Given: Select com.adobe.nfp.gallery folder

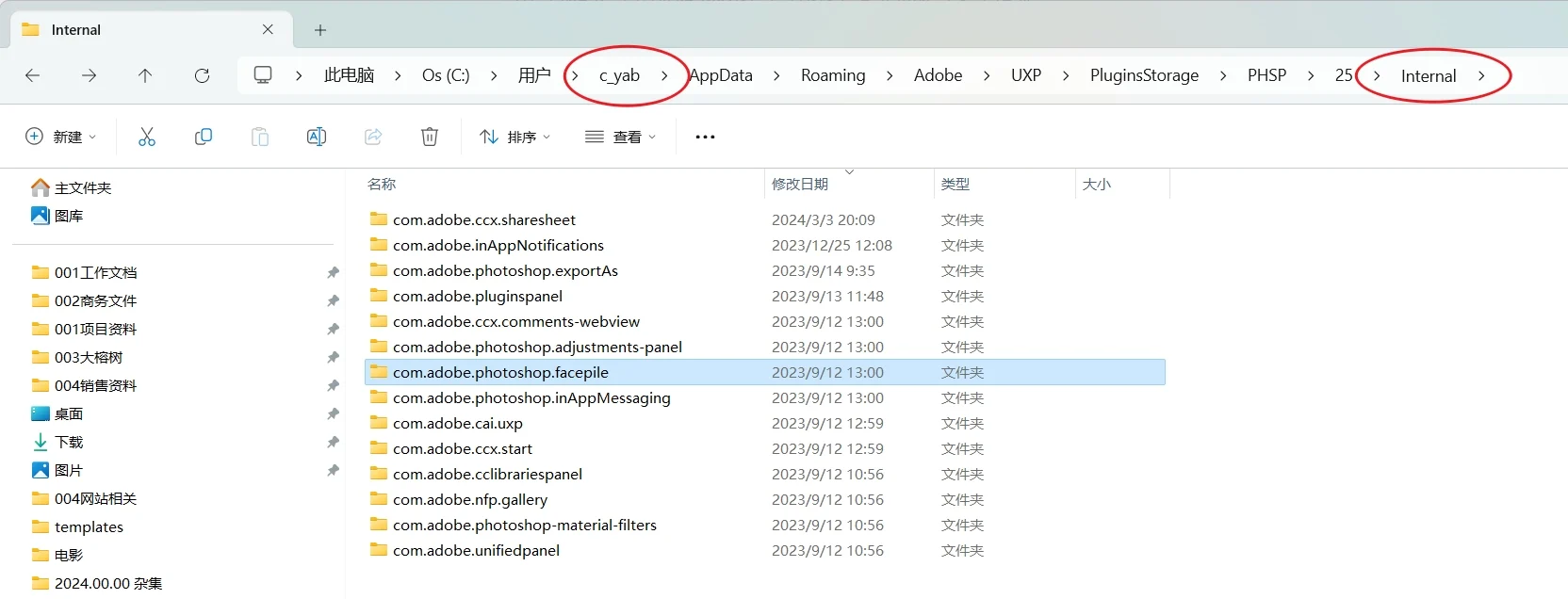Looking at the screenshot, I should point(459,499).
